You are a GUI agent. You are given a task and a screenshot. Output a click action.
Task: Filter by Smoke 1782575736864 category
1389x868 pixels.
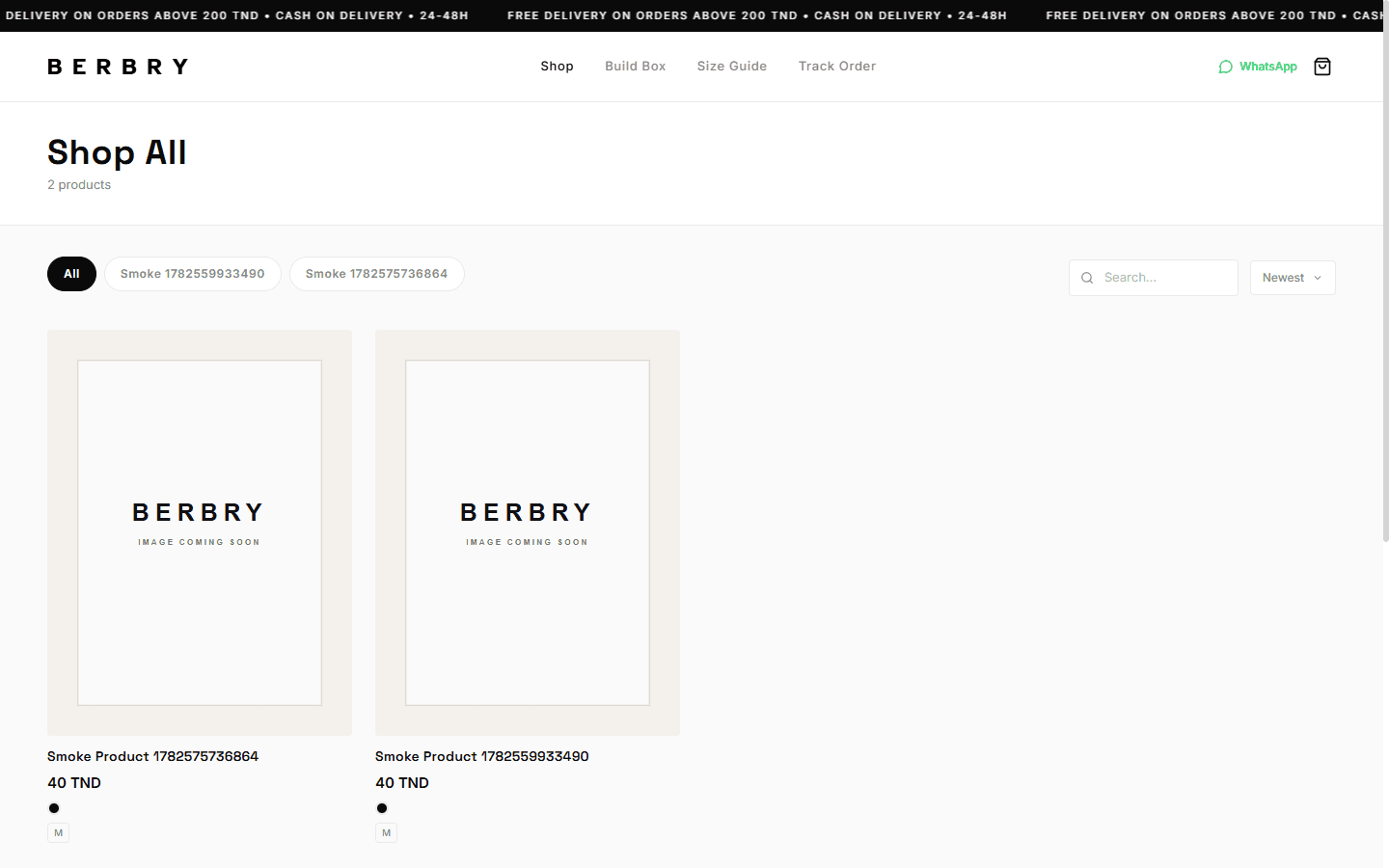[x=377, y=274]
